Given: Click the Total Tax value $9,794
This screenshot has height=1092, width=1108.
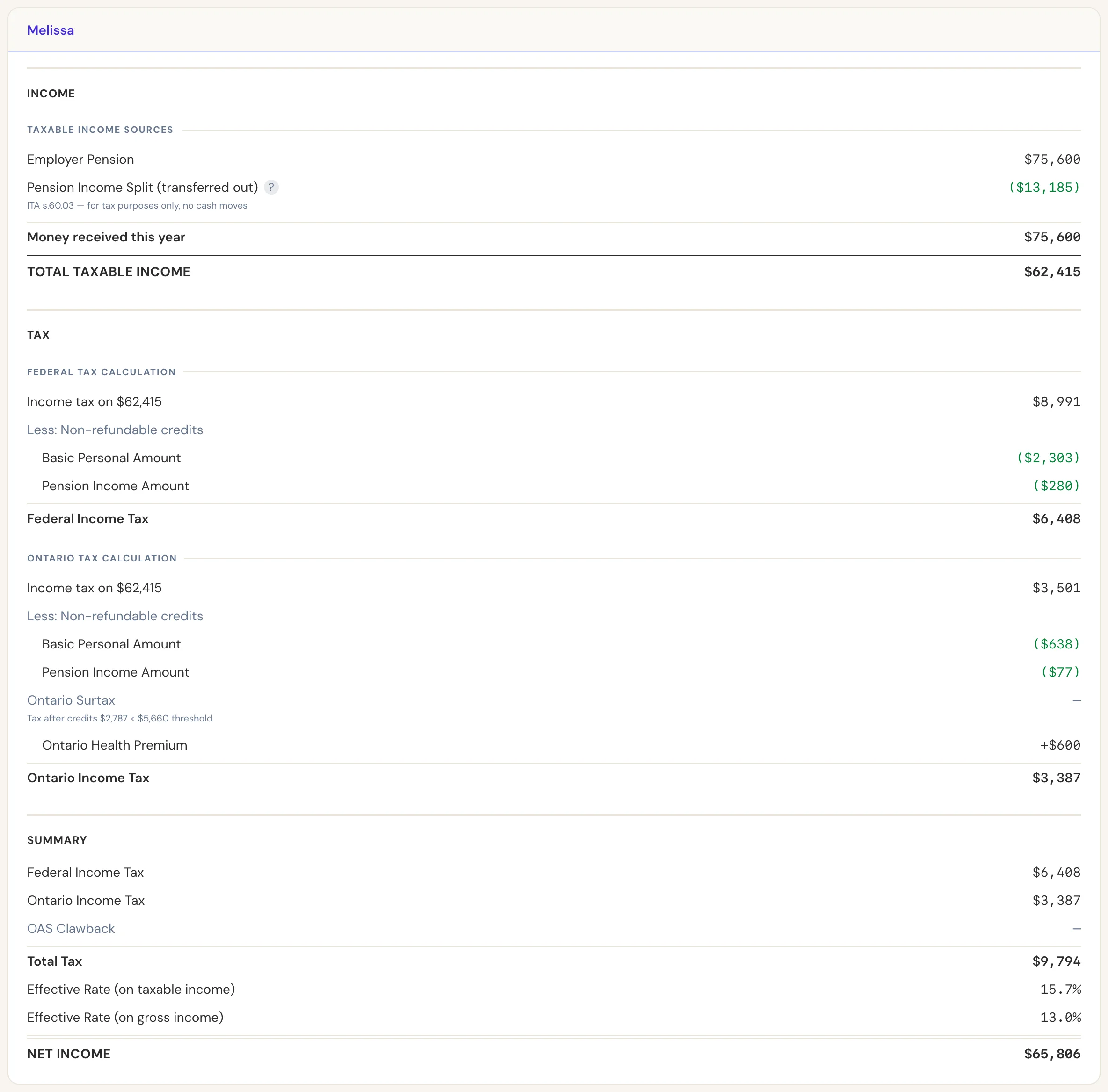Looking at the screenshot, I should click(x=1056, y=961).
